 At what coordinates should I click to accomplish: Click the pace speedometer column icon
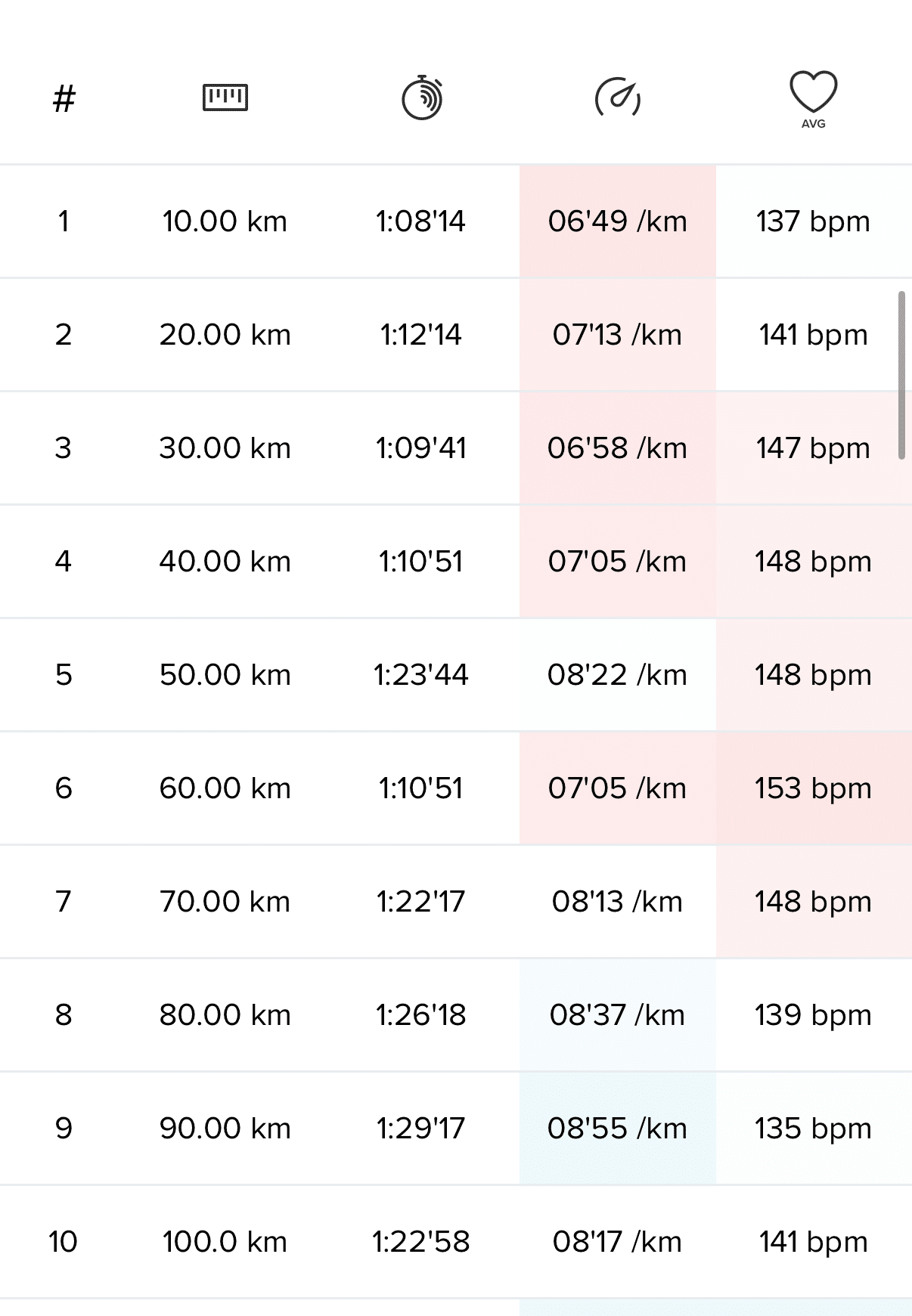coord(618,98)
